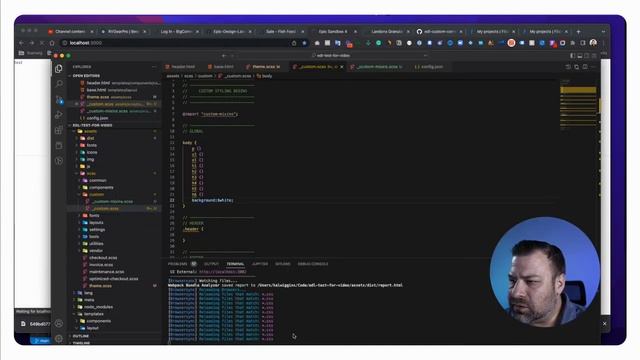Switch to the Channel content browser tab
This screenshot has width=640, height=360.
[70, 31]
